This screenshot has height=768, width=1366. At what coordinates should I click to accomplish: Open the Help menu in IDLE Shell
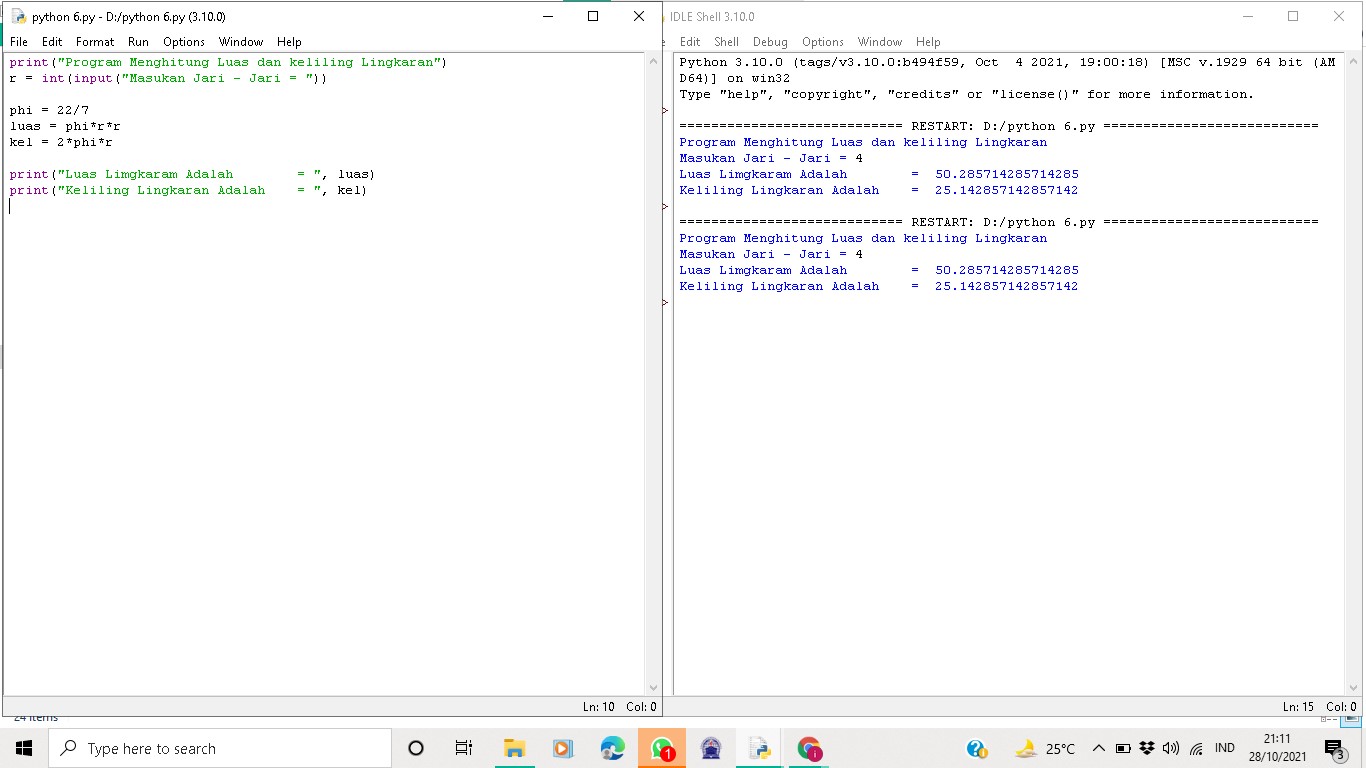pyautogui.click(x=928, y=42)
